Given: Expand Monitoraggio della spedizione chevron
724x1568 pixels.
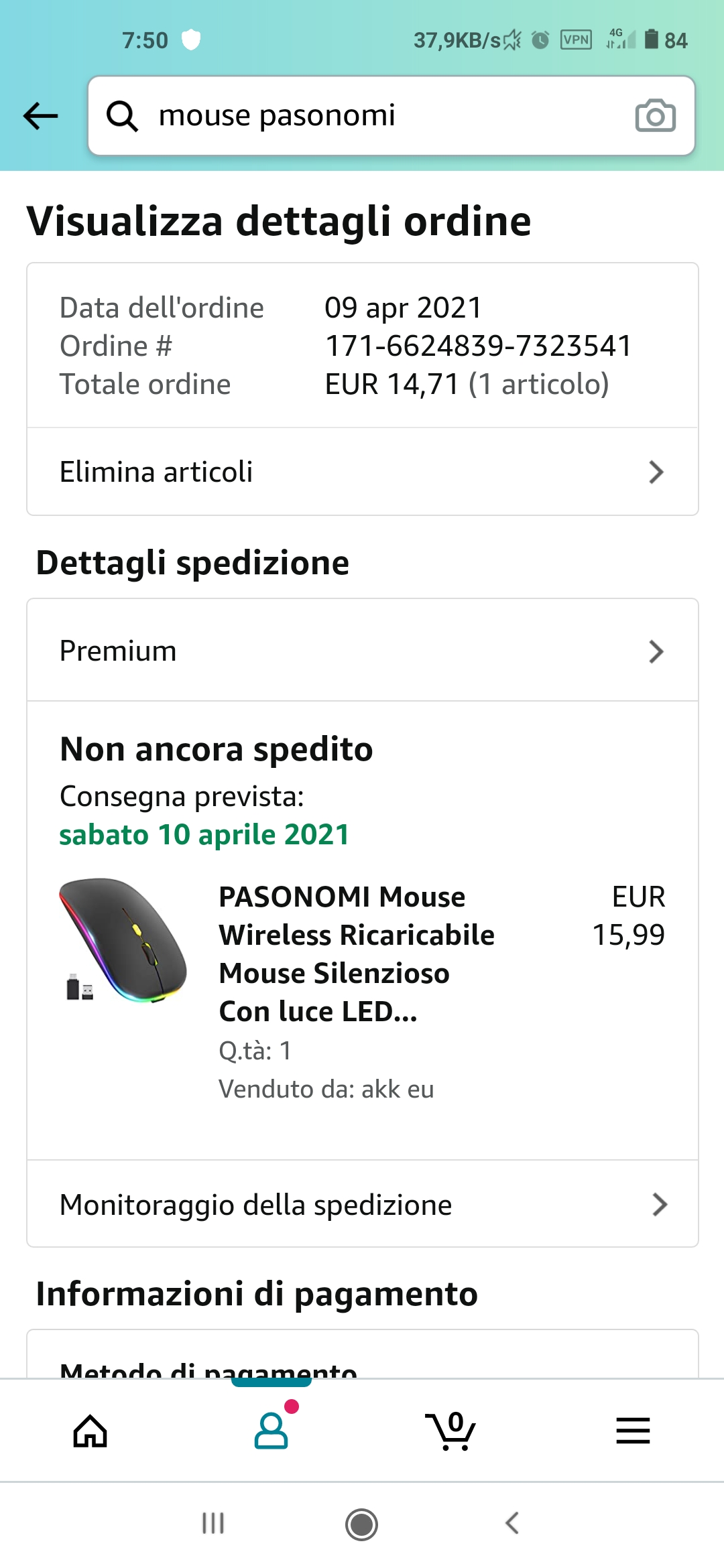Looking at the screenshot, I should [660, 1205].
